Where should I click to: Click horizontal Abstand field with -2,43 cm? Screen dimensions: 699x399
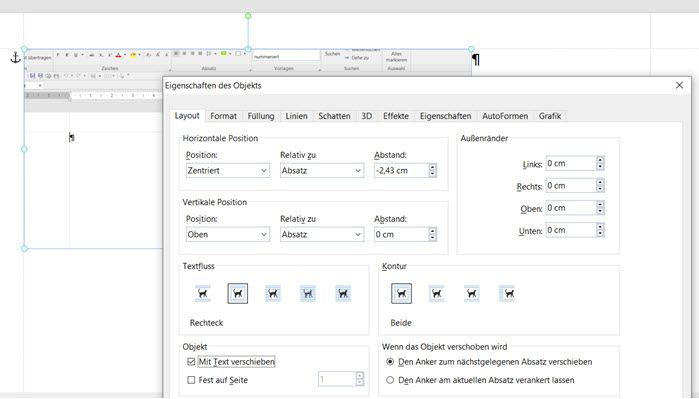point(401,171)
